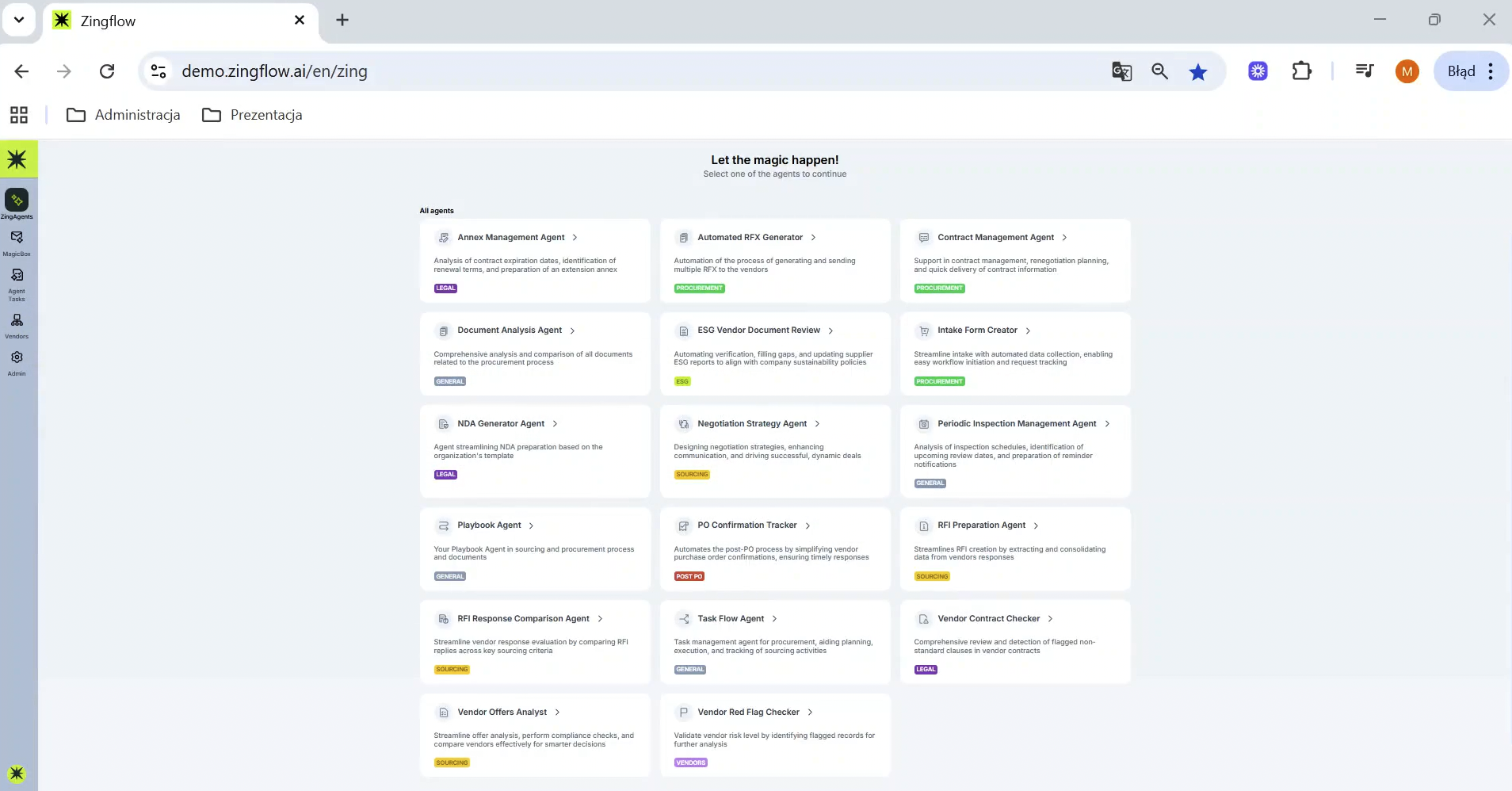Open Admin settings gear in sidebar

click(x=17, y=358)
